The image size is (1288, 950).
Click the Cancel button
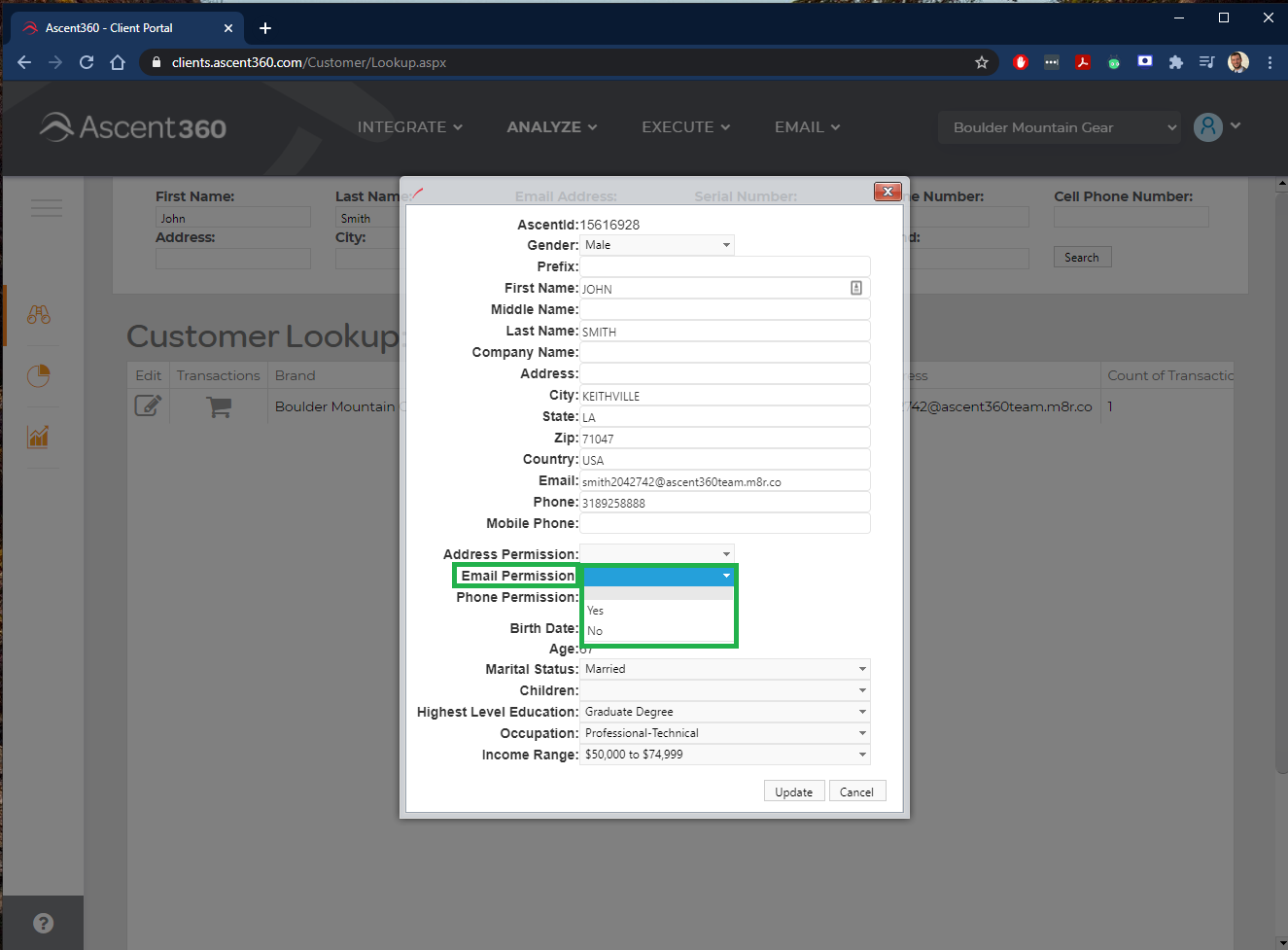856,792
